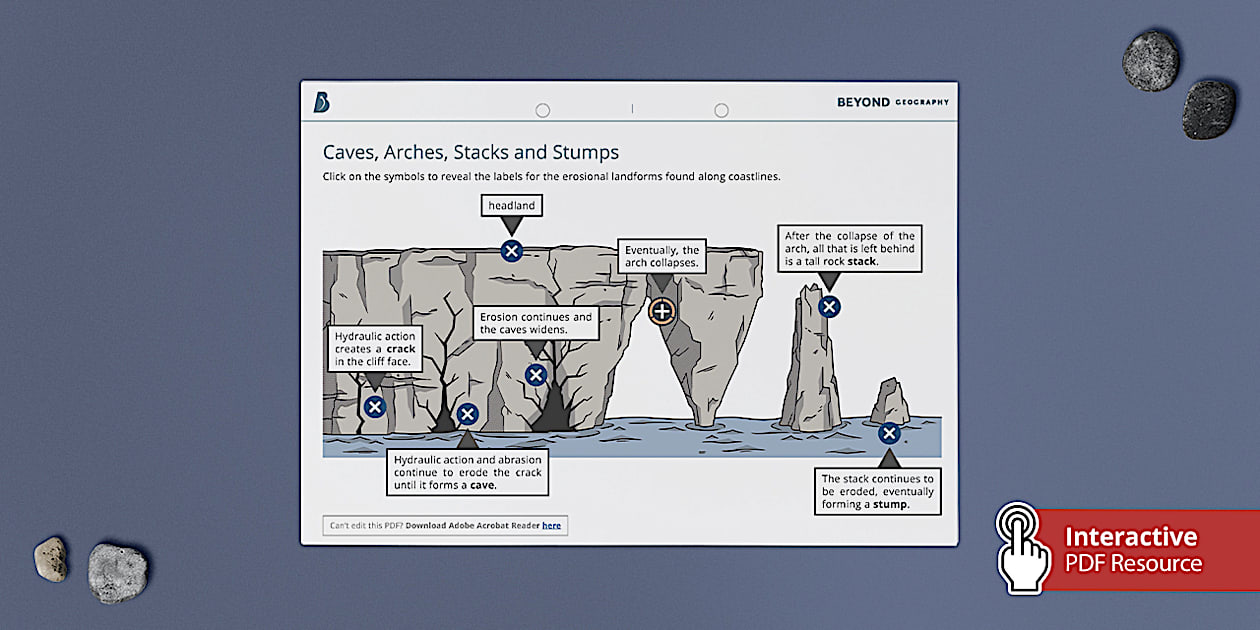Select the stack marker icon on the tall rock
Screen dimensions: 1260x630
[828, 307]
